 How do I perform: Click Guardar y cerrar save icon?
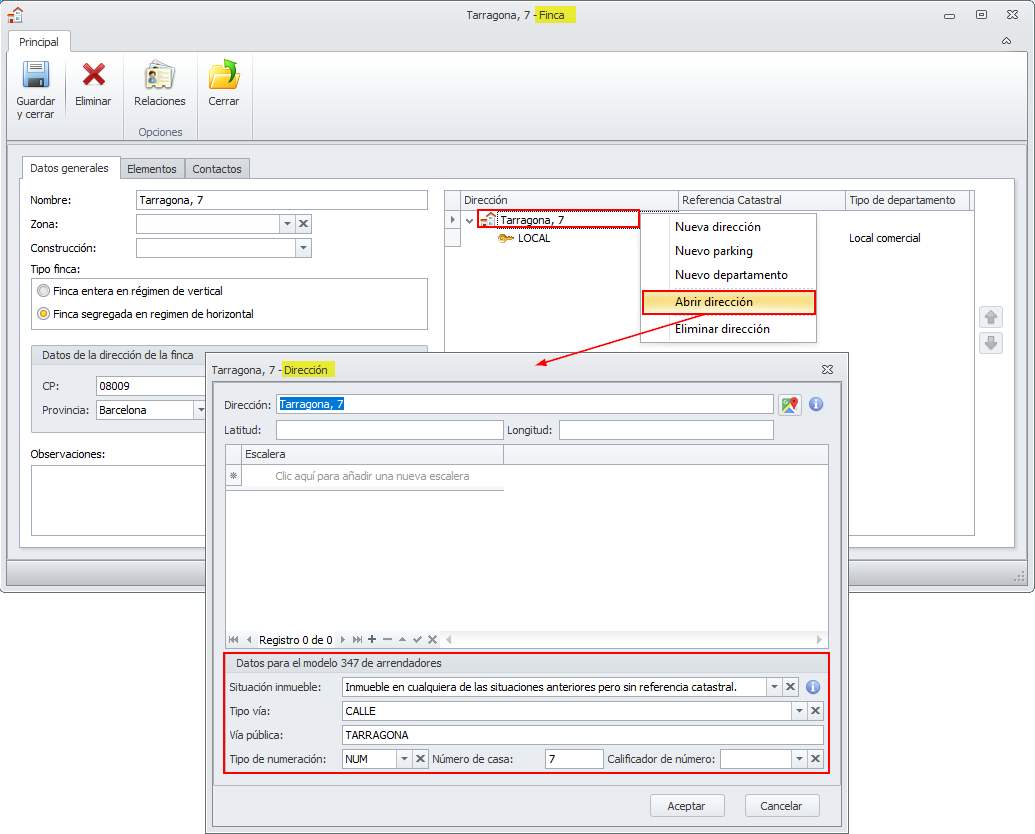point(36,74)
